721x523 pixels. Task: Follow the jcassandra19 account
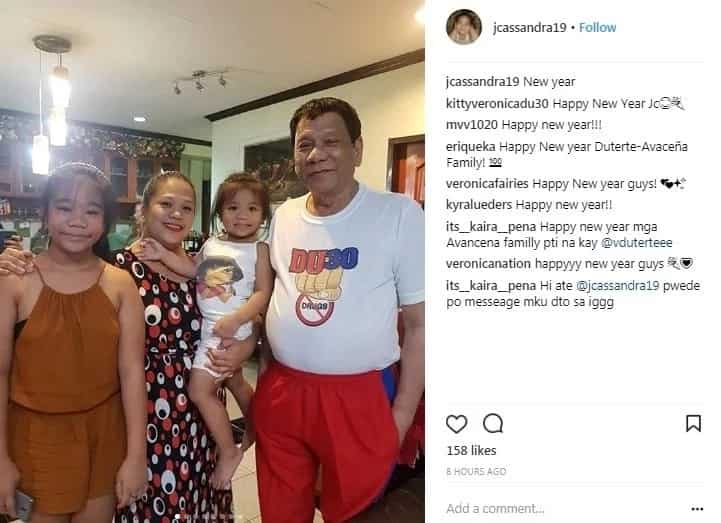pos(597,28)
